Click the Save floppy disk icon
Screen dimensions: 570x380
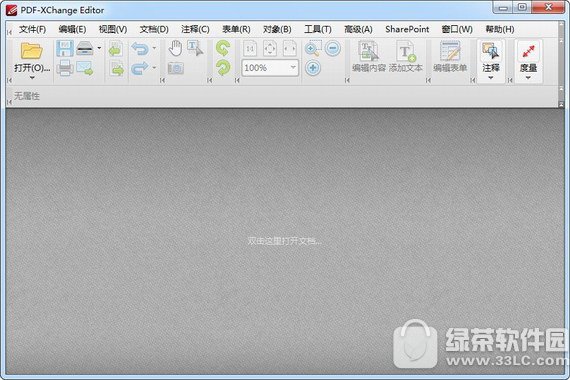click(x=65, y=48)
